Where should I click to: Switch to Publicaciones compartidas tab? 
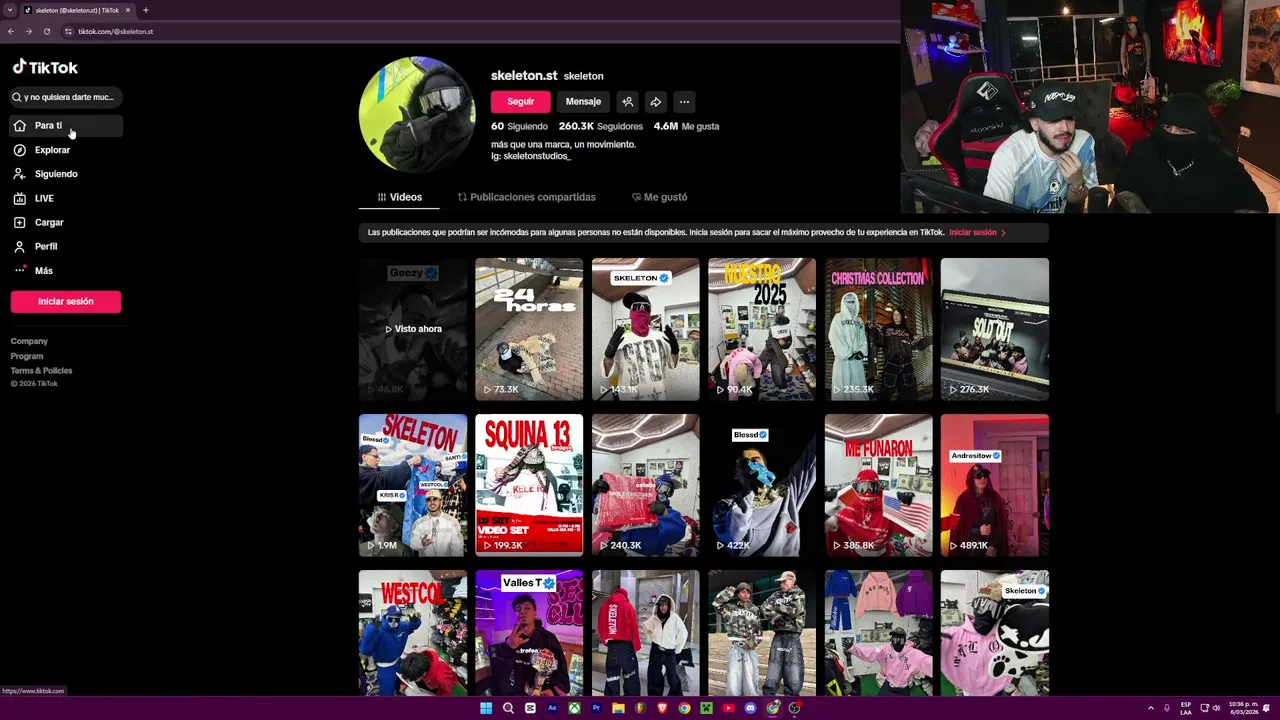click(x=526, y=197)
